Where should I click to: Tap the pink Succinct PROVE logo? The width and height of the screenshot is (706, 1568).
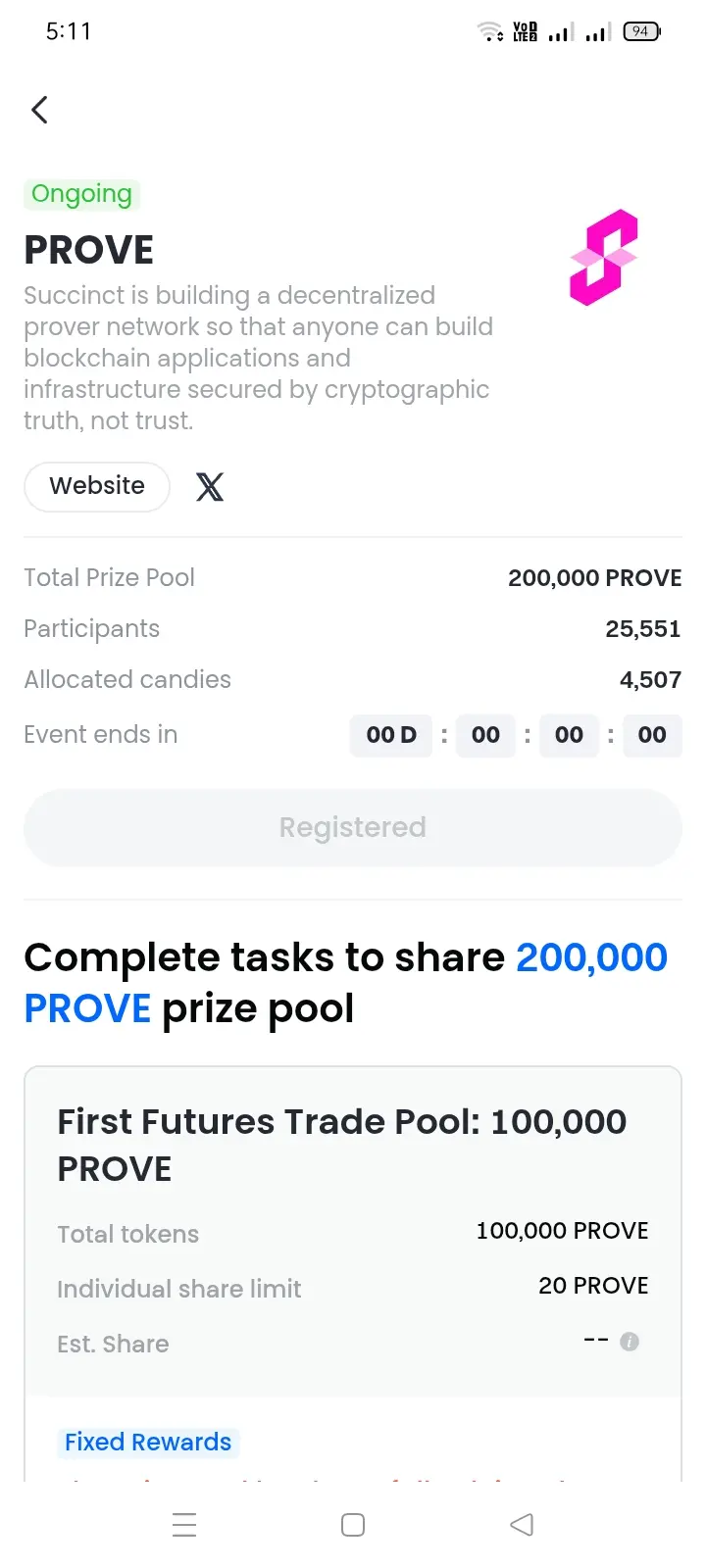click(604, 258)
